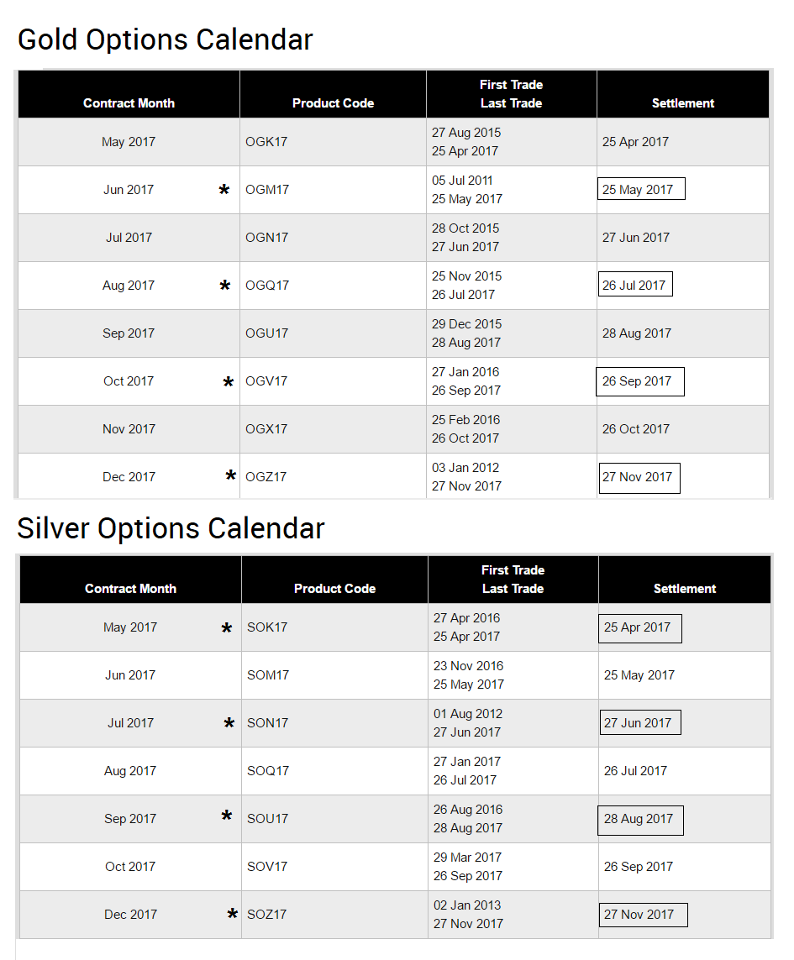
Task: Click the Silver table Settlement column header
Action: point(684,588)
